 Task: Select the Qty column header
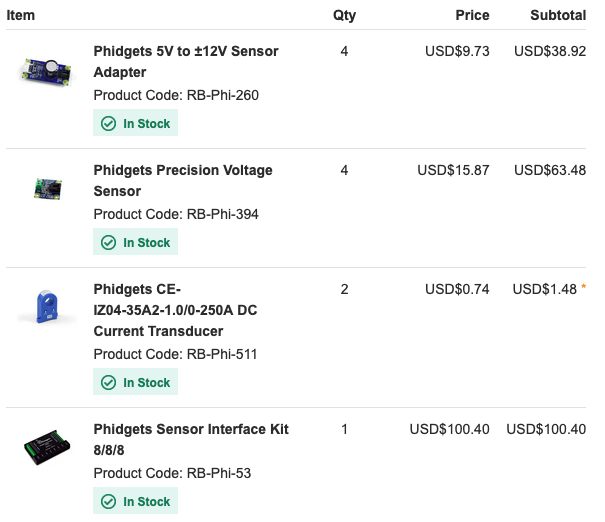tap(344, 16)
